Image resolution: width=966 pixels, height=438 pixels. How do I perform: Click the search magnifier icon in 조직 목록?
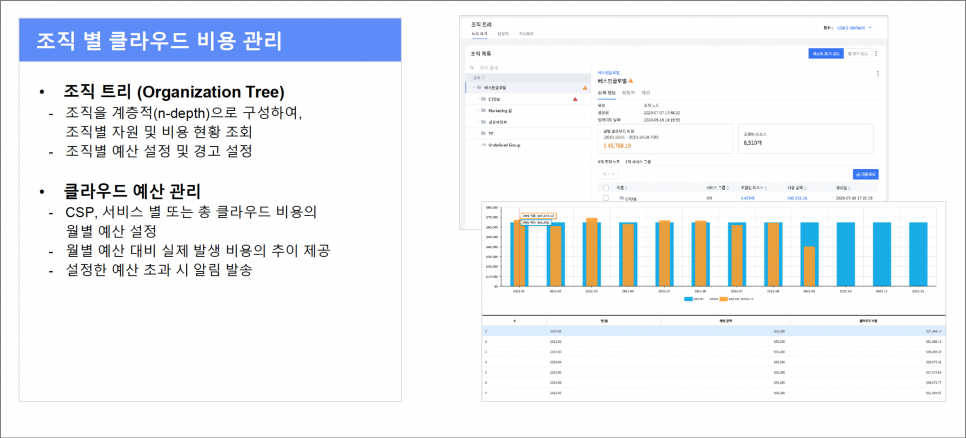click(472, 68)
